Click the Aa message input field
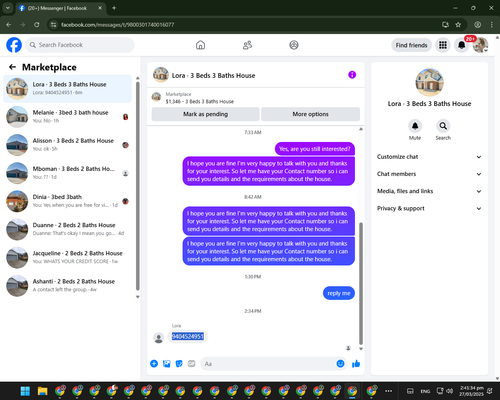500x400 pixels. coord(268,364)
